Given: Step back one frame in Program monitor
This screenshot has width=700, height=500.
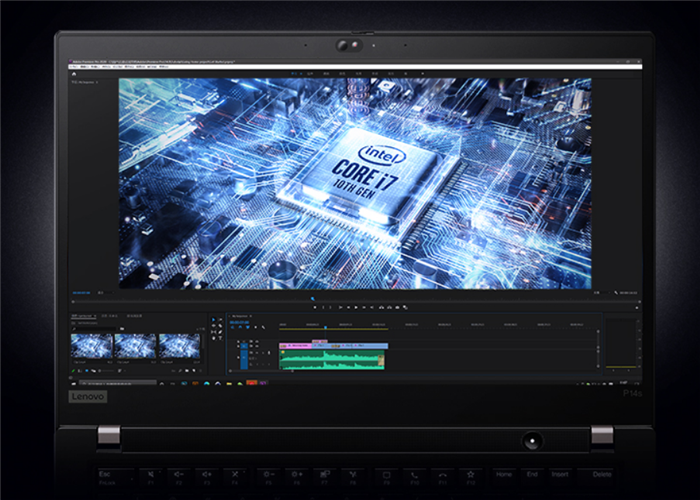Looking at the screenshot, I should click(x=348, y=307).
